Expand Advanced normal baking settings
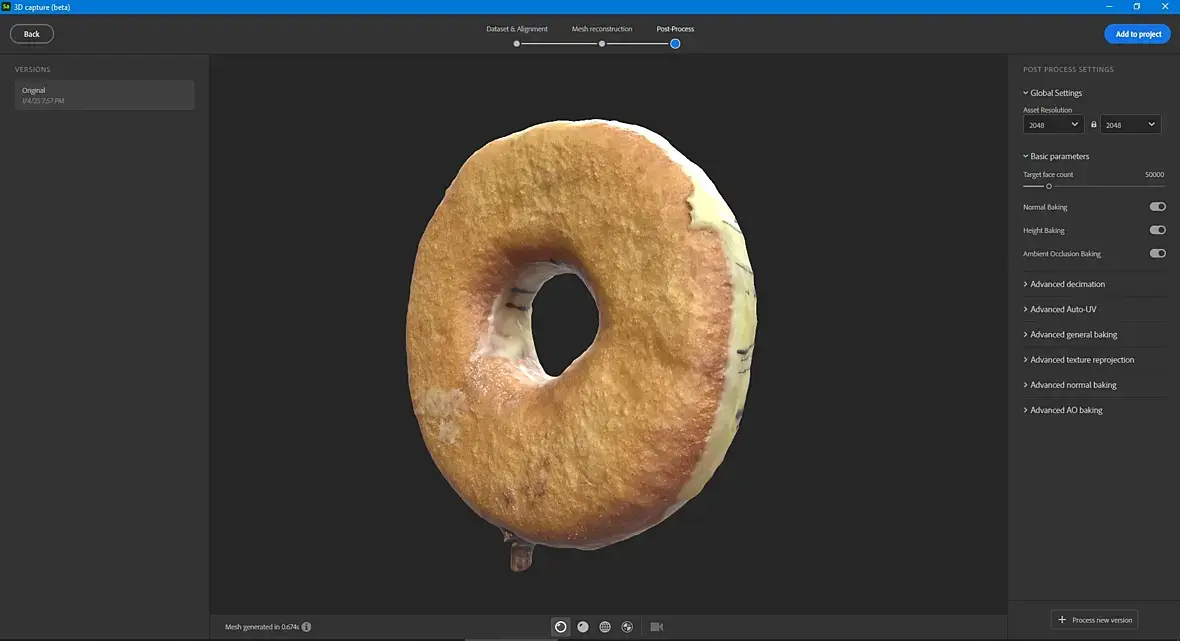The width and height of the screenshot is (1180, 641). [1069, 385]
